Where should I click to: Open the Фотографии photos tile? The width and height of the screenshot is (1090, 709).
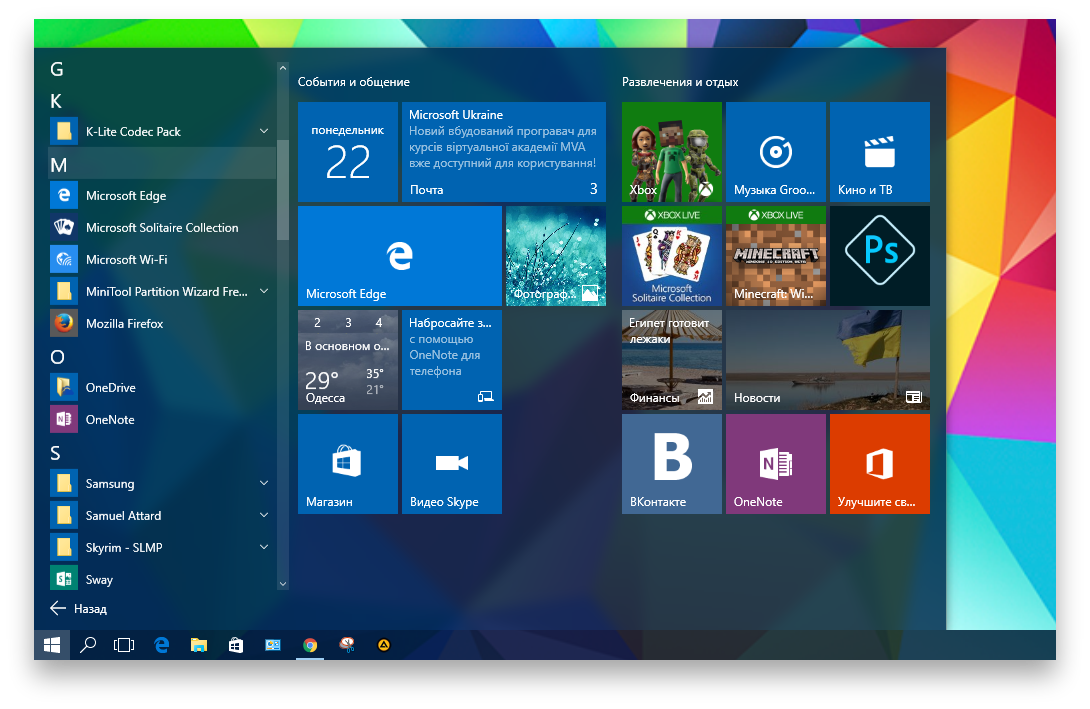pyautogui.click(x=555, y=256)
